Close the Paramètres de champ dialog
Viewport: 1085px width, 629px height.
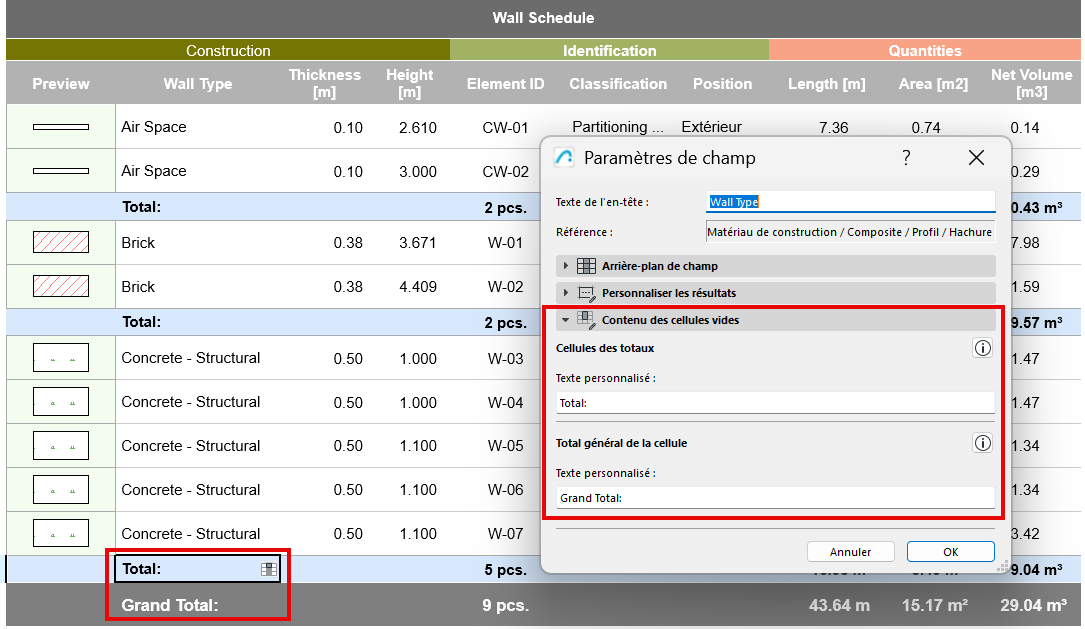pos(976,158)
